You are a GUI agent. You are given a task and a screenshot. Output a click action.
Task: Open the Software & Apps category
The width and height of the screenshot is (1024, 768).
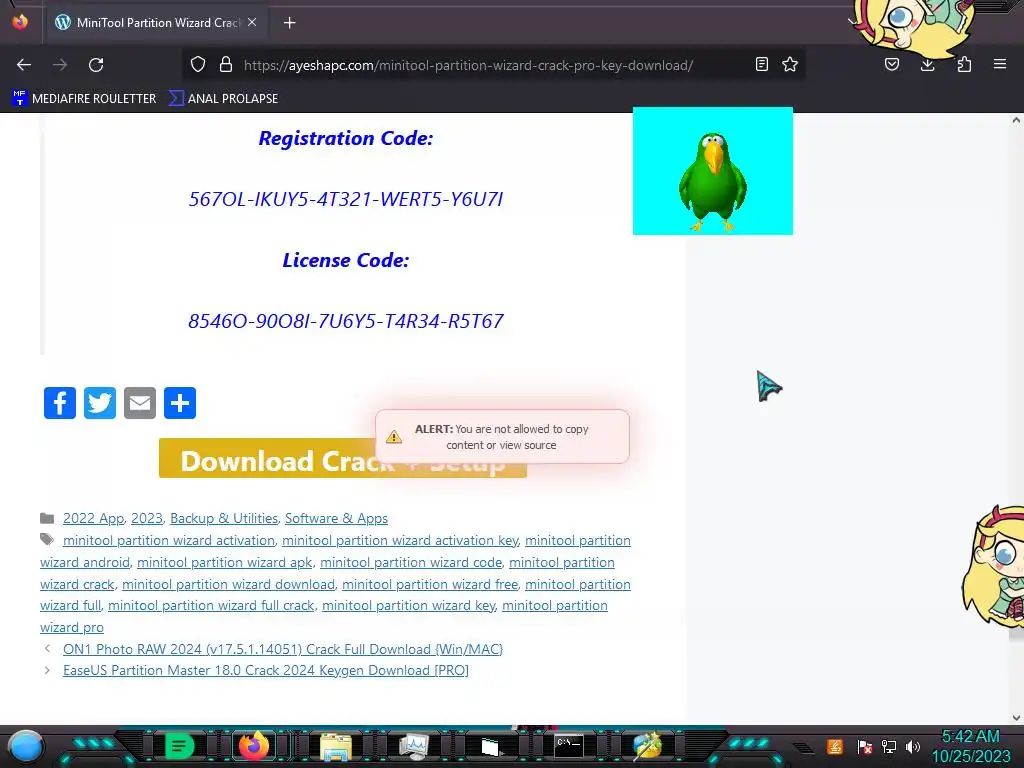[x=336, y=519]
